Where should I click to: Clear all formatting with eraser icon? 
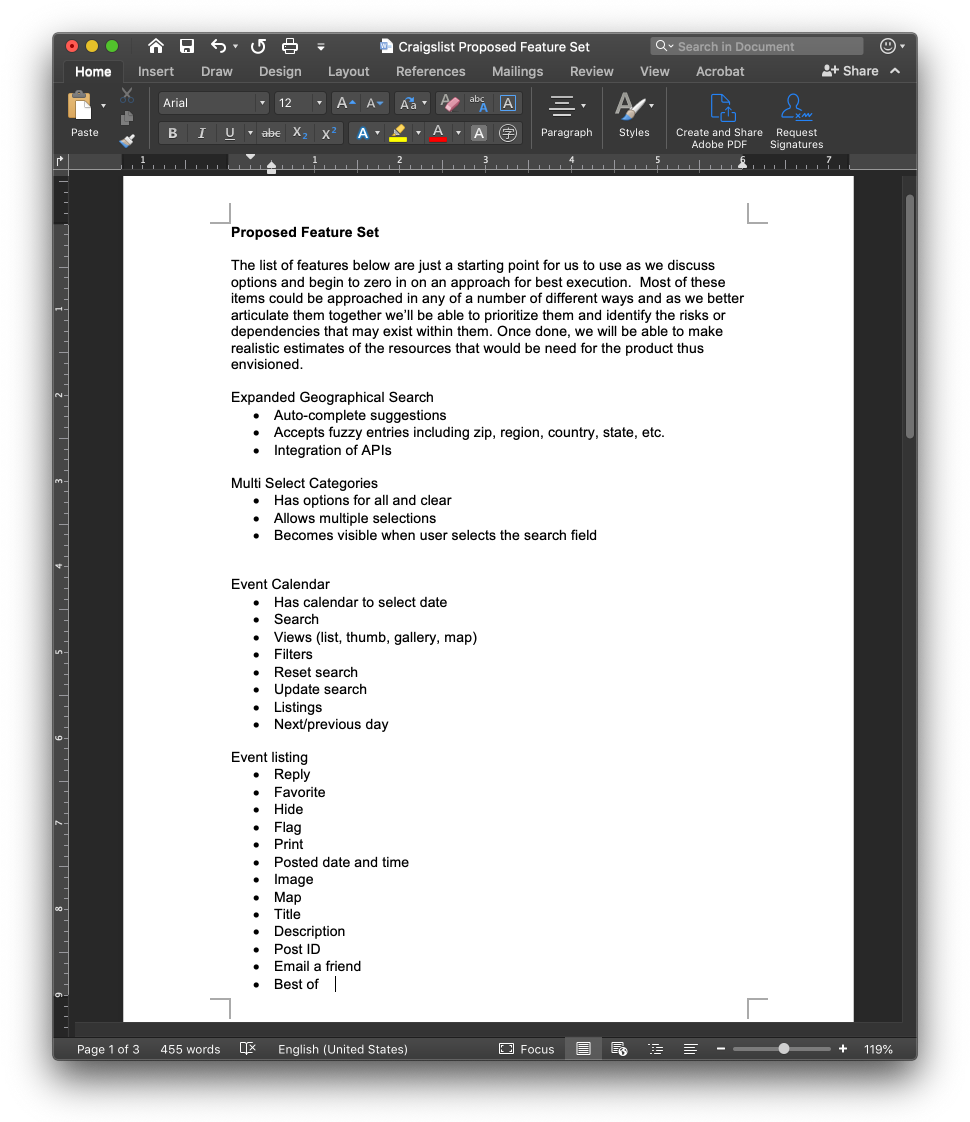[449, 103]
